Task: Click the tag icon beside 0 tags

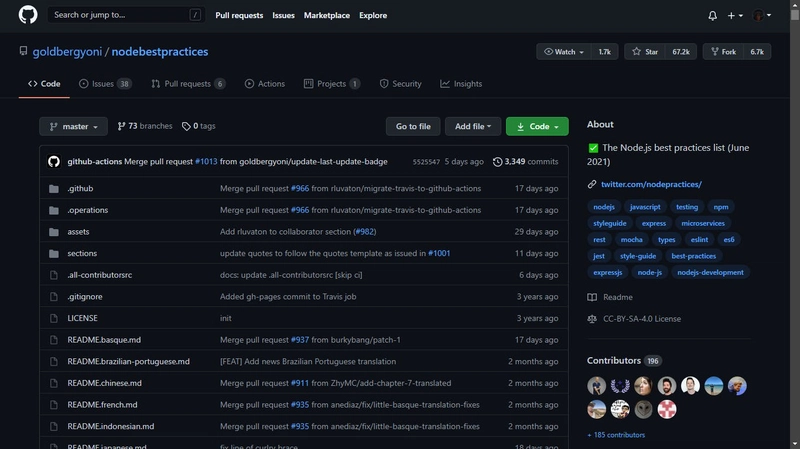Action: point(186,126)
